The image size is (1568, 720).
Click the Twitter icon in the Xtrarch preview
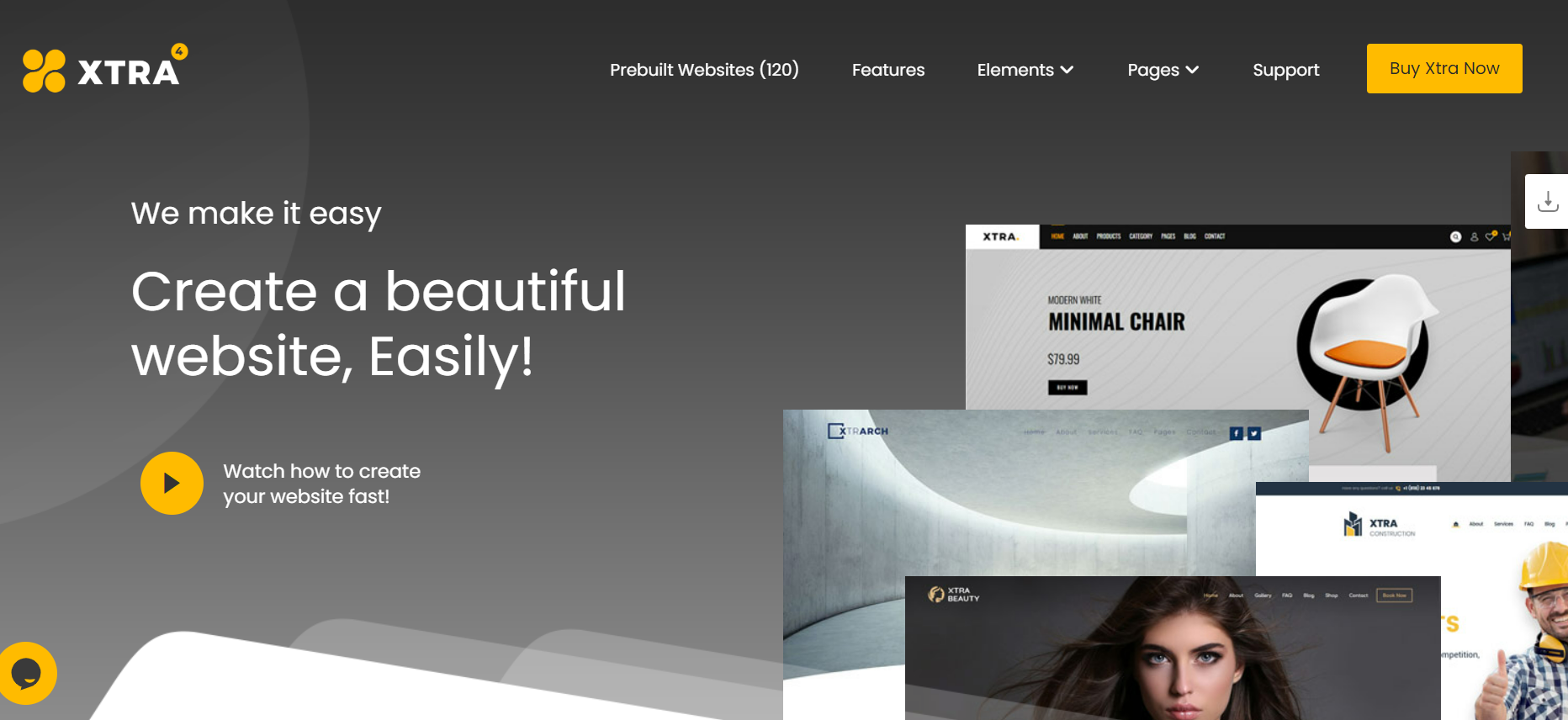pyautogui.click(x=1254, y=433)
